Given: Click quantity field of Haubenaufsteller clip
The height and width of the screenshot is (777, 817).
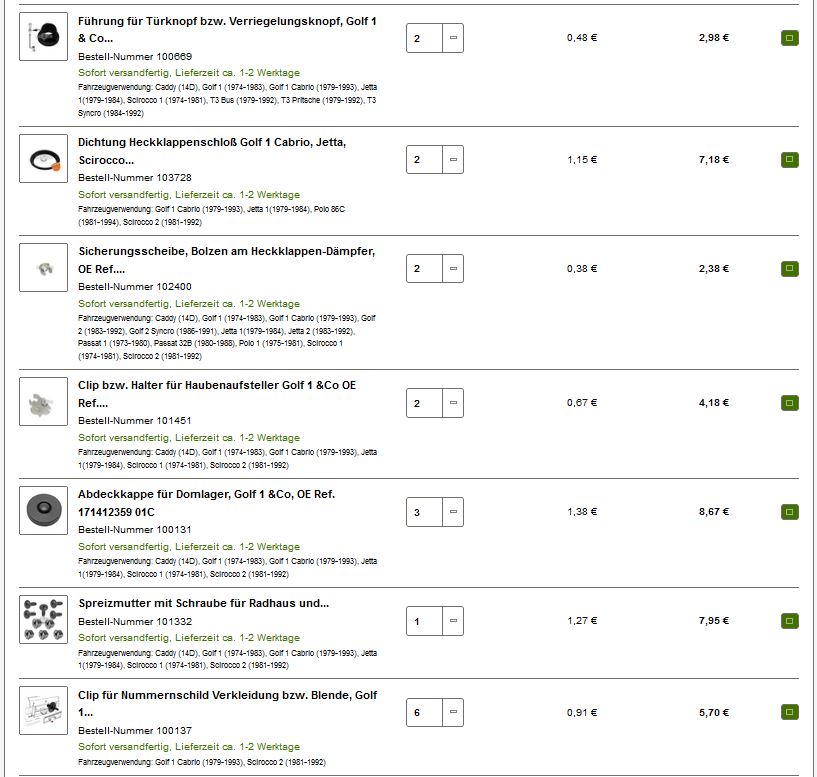Looking at the screenshot, I should (x=424, y=403).
